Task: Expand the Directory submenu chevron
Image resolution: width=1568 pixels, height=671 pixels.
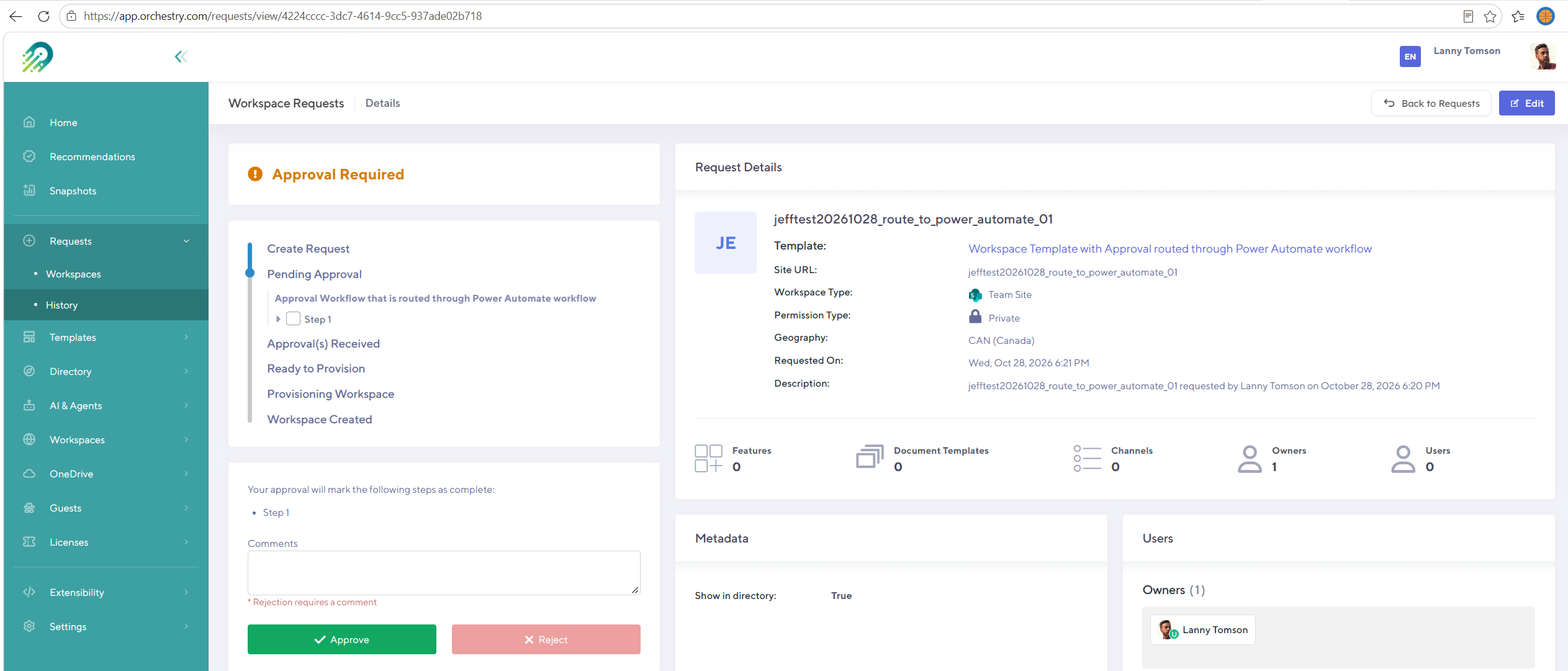Action: [x=186, y=371]
